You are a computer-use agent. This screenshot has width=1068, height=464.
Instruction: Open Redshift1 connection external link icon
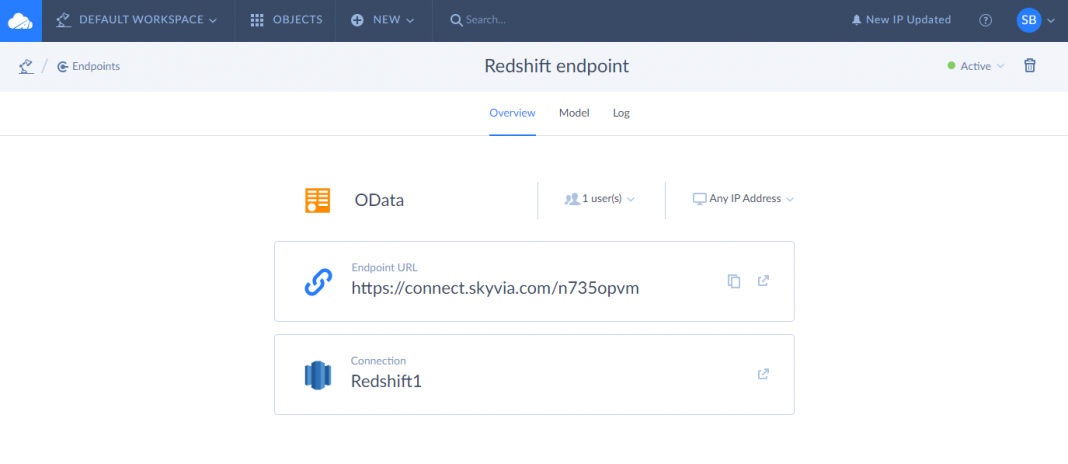coord(763,374)
